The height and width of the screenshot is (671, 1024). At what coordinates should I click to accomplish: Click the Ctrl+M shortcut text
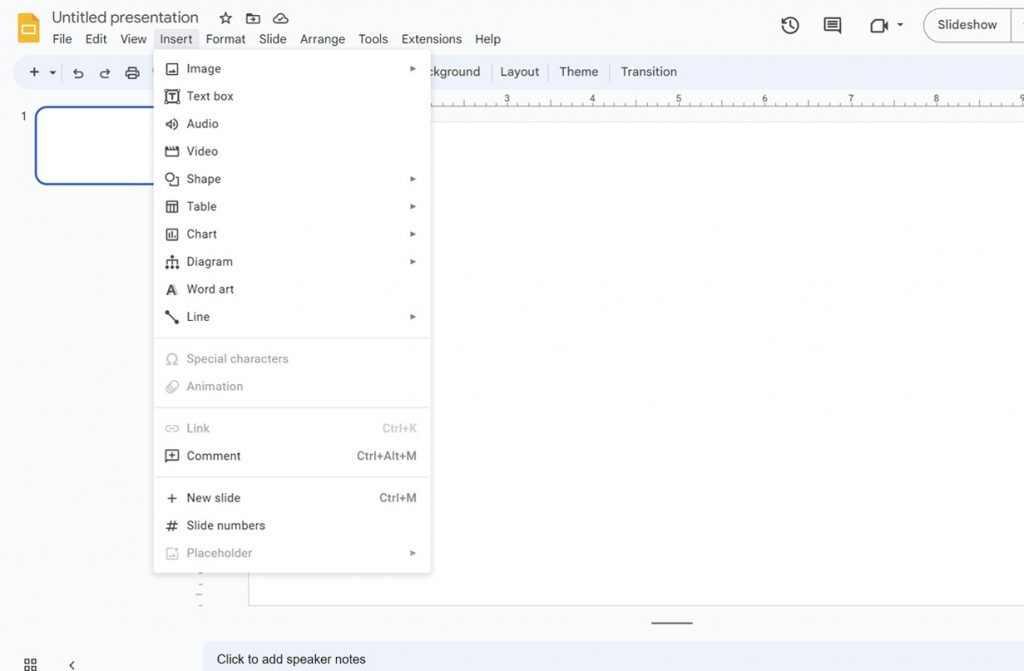coord(398,498)
